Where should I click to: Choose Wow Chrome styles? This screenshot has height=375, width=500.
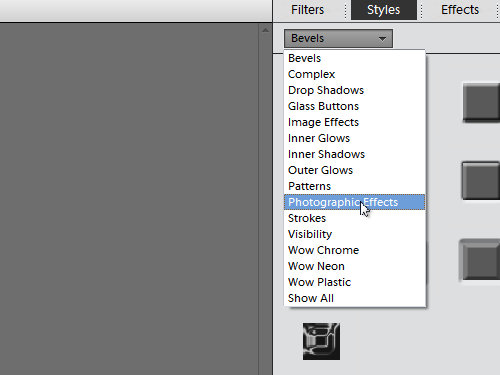pos(354,250)
